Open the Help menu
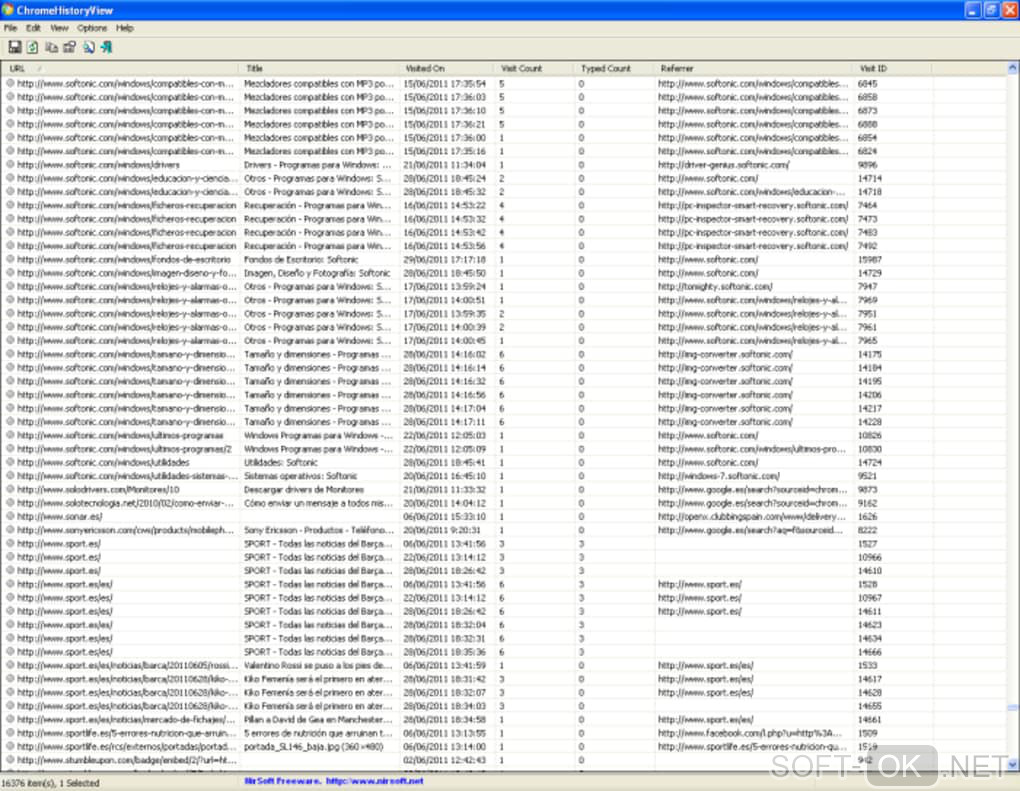This screenshot has height=791, width=1020. point(125,28)
